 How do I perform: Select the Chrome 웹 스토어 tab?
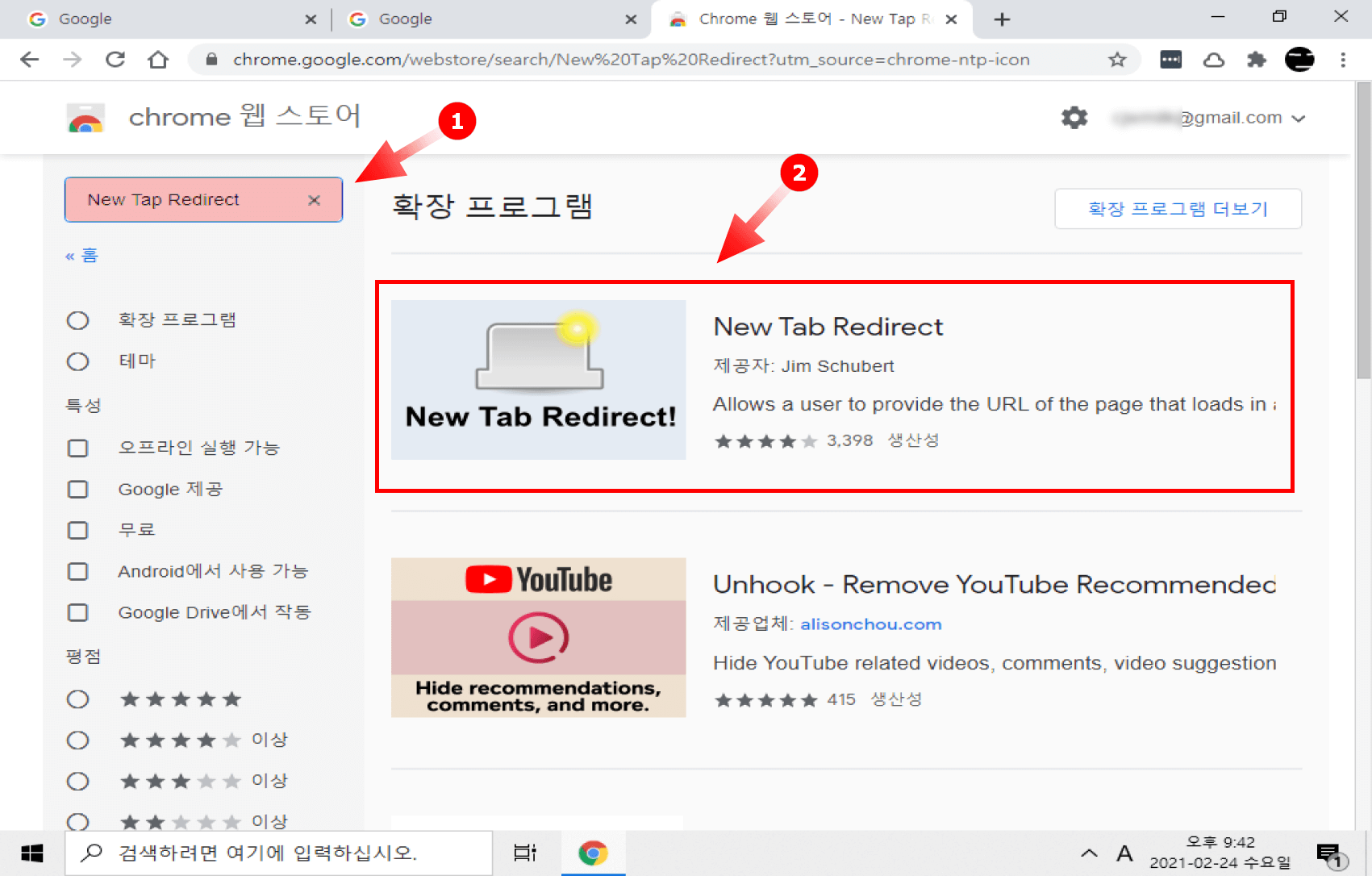pos(811,19)
